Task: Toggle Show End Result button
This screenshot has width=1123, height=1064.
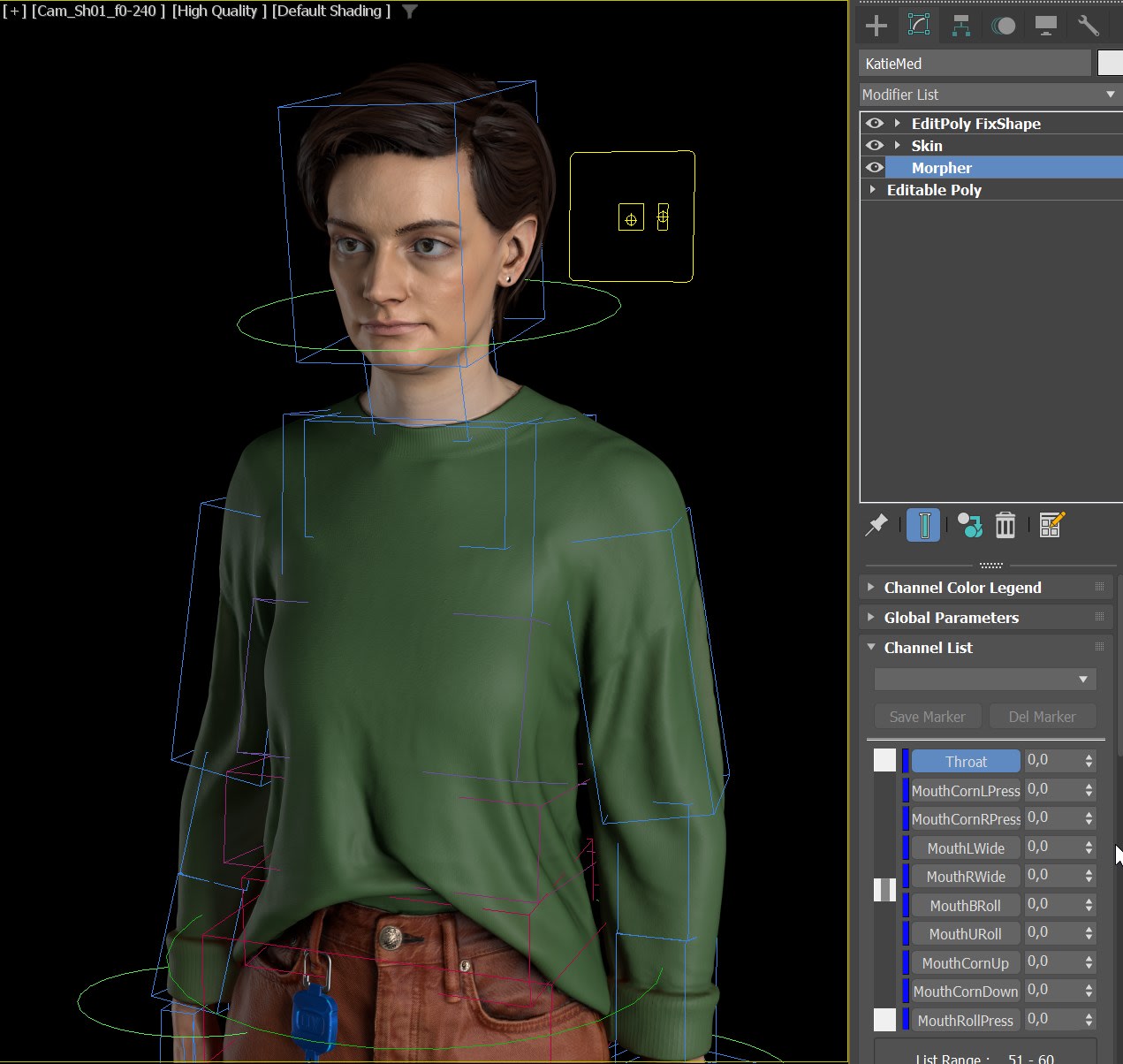Action: tap(923, 525)
